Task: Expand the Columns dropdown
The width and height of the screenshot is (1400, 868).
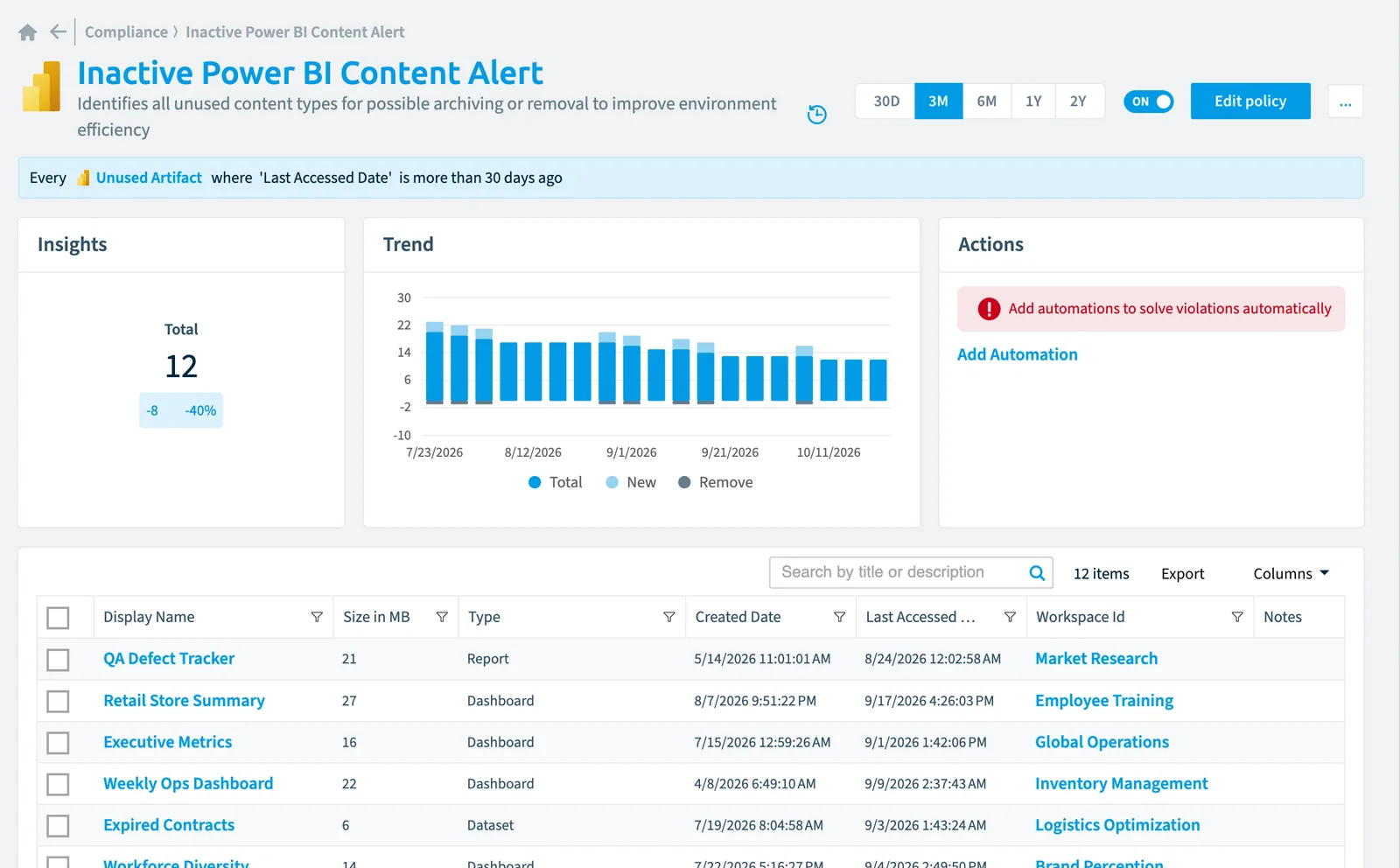Action: pyautogui.click(x=1291, y=574)
